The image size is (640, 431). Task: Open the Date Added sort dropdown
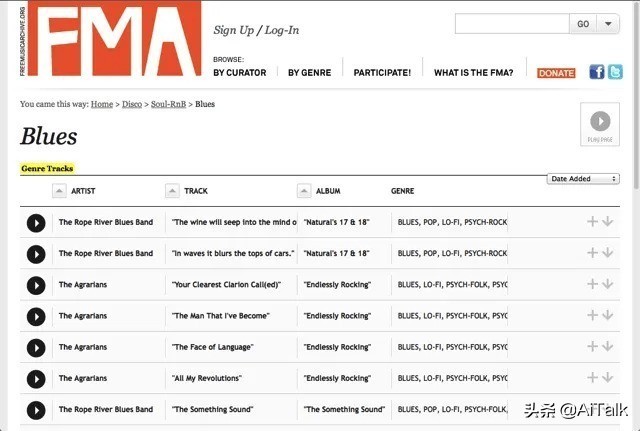pos(583,179)
